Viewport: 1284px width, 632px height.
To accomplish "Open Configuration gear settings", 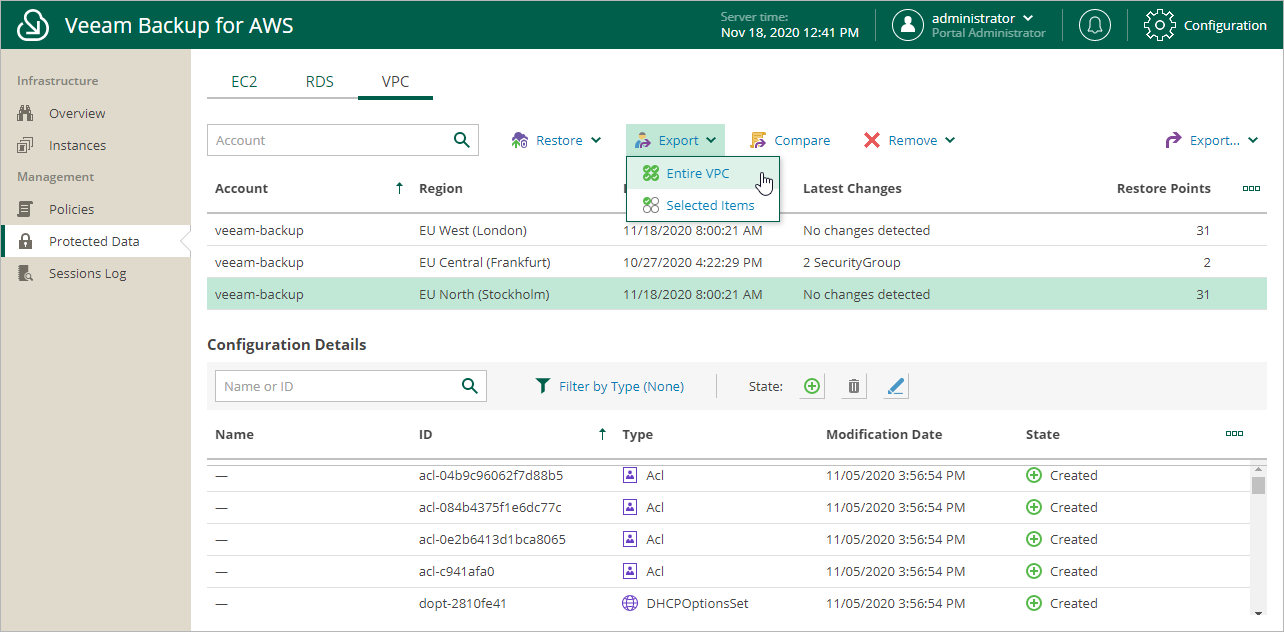I will coord(1159,25).
